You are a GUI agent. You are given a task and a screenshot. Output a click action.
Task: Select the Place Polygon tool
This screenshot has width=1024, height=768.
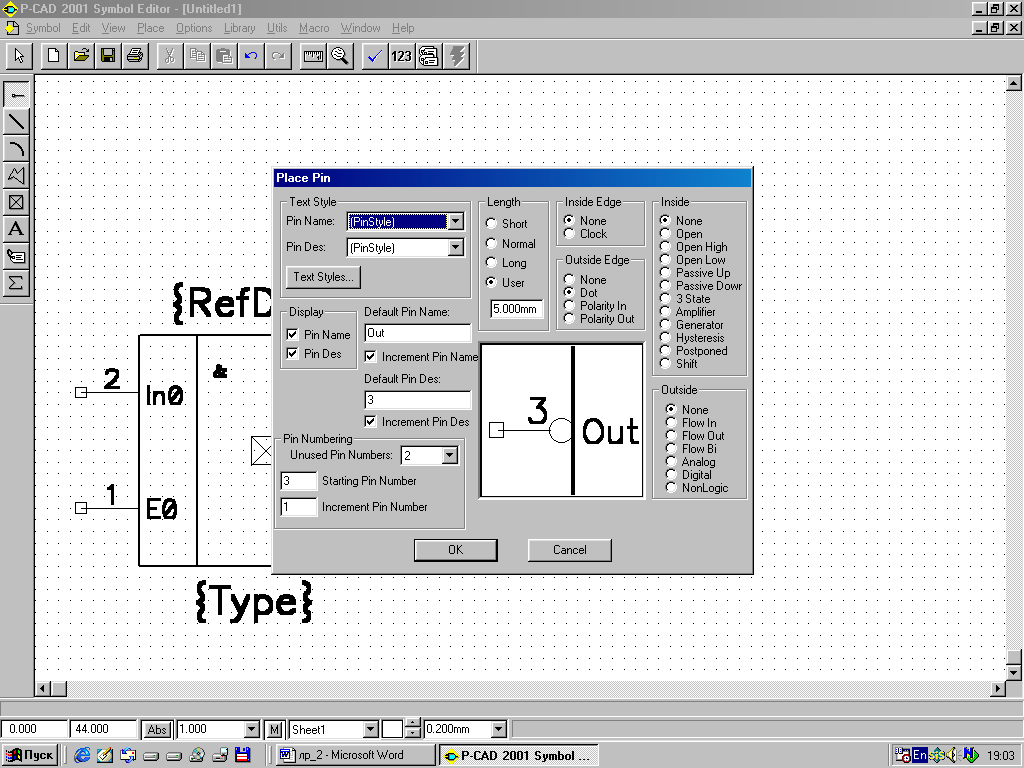pyautogui.click(x=16, y=175)
